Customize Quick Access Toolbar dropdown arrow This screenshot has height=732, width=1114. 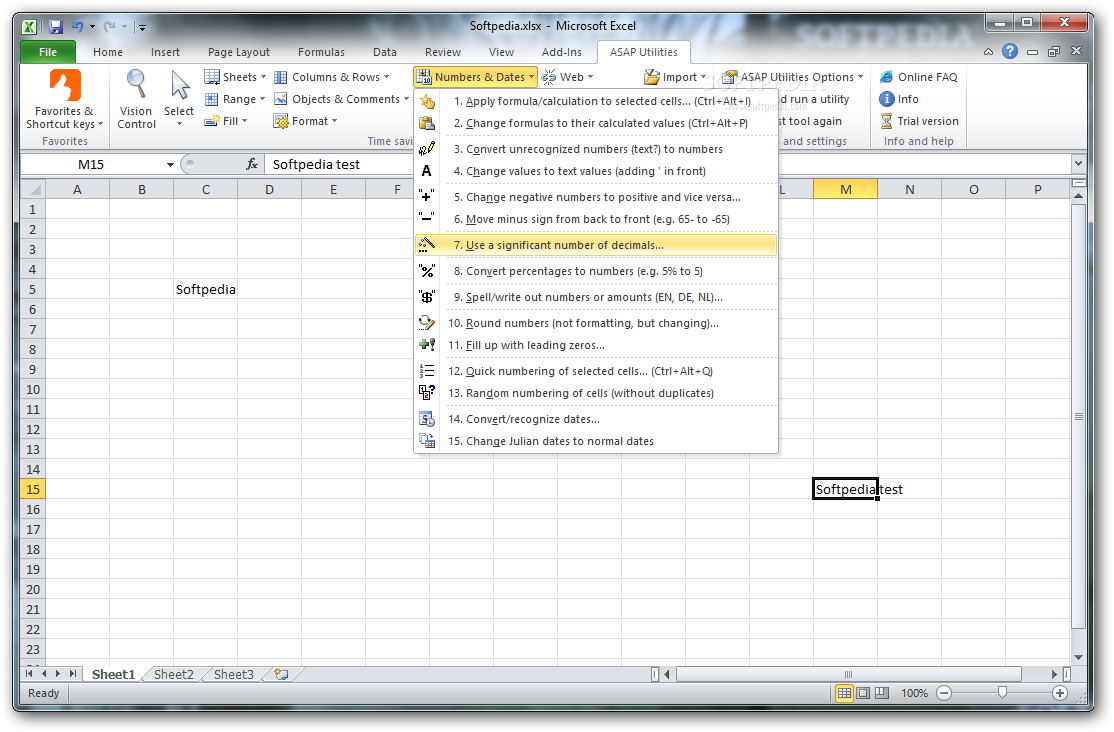(142, 28)
